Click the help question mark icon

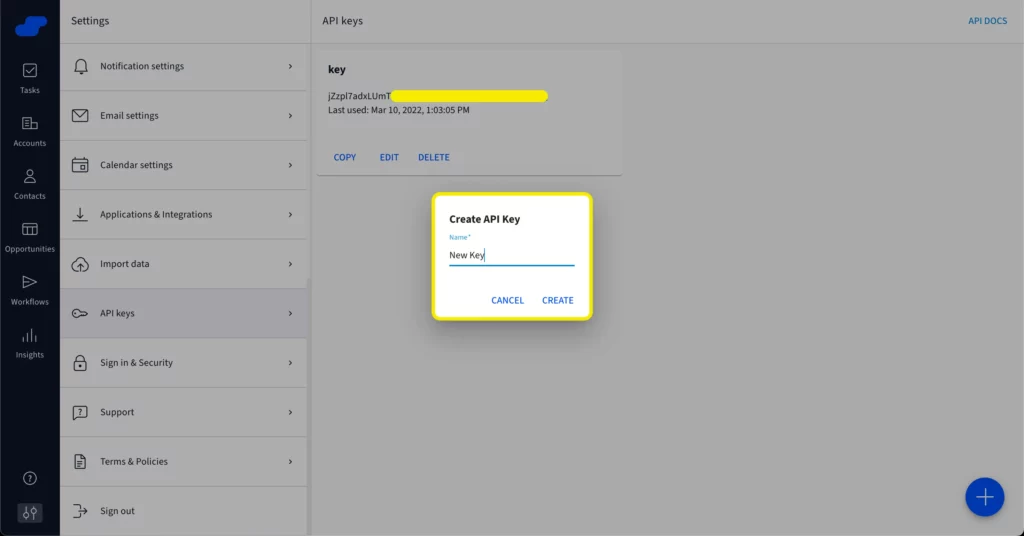[x=30, y=478]
